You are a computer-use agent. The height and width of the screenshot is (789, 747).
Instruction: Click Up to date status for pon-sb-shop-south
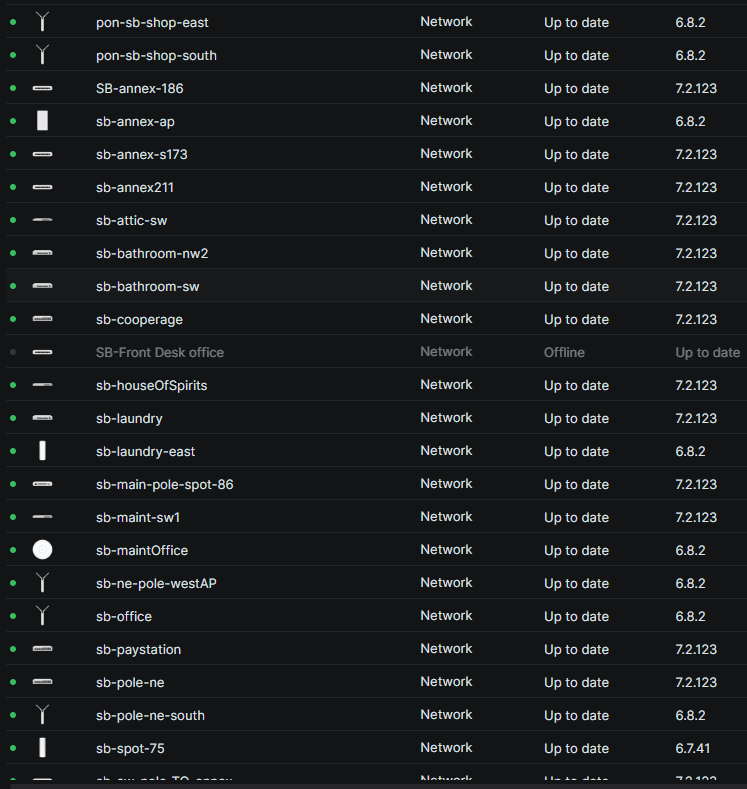pos(576,55)
